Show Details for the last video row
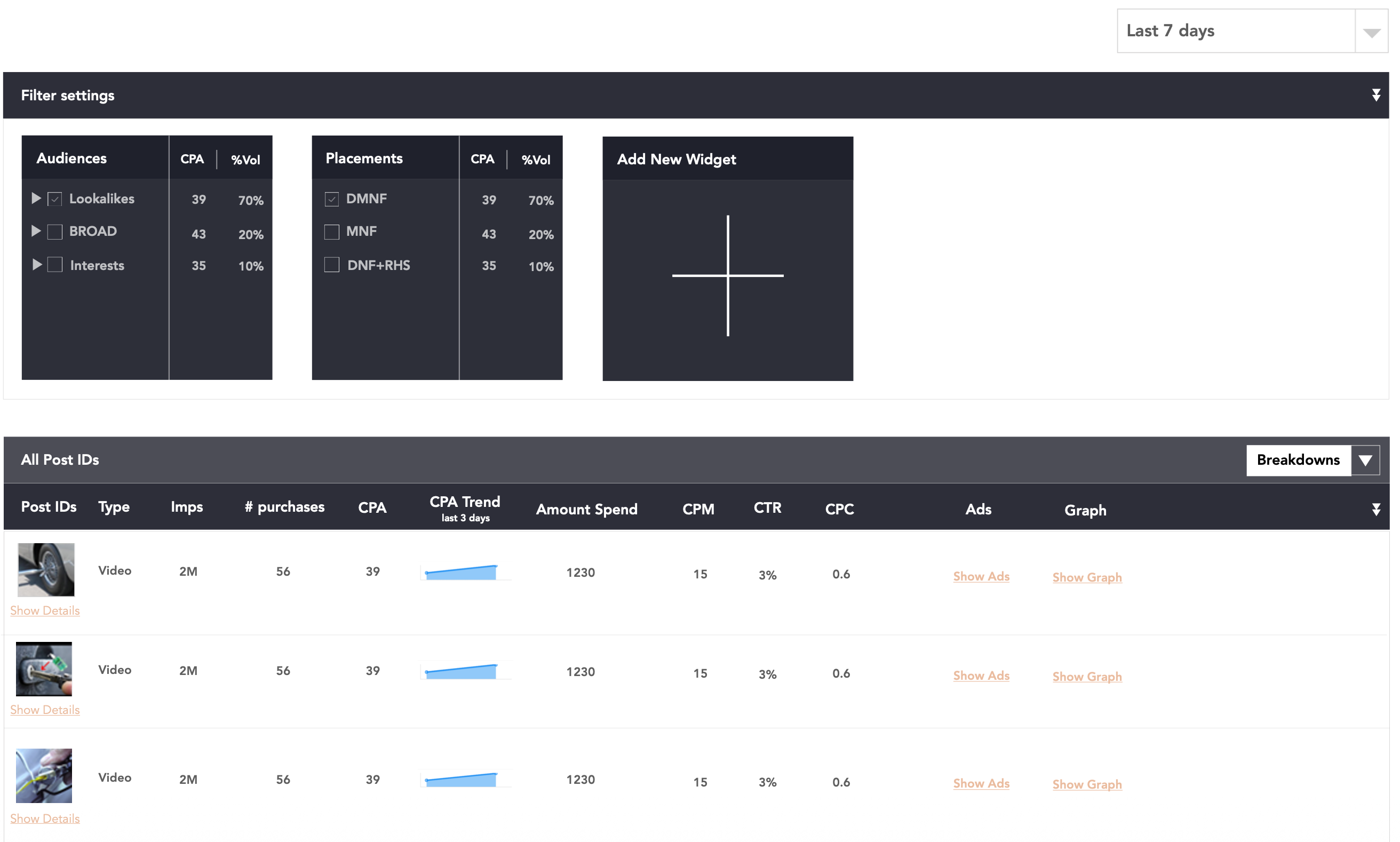 (45, 818)
